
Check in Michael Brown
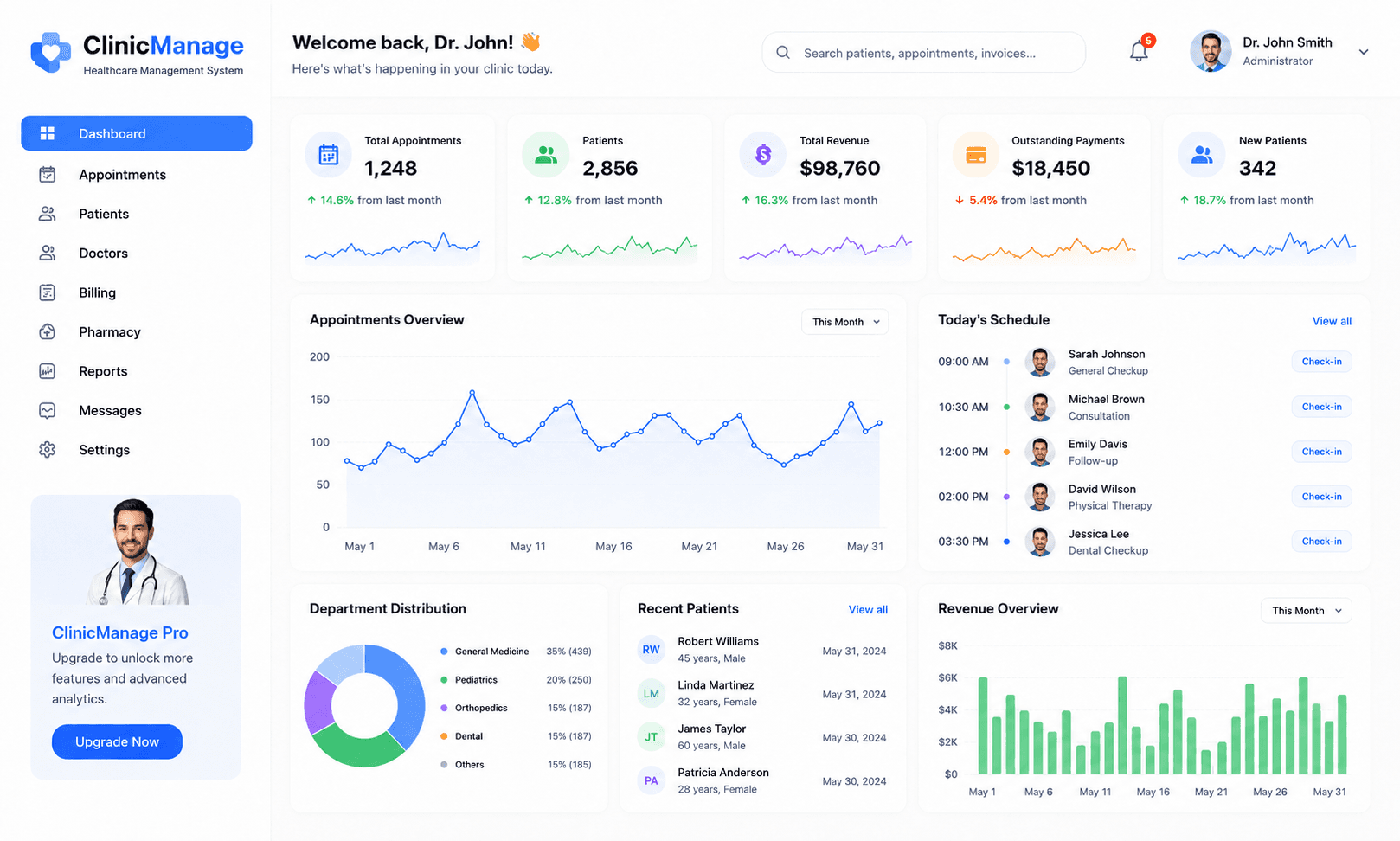point(1321,407)
